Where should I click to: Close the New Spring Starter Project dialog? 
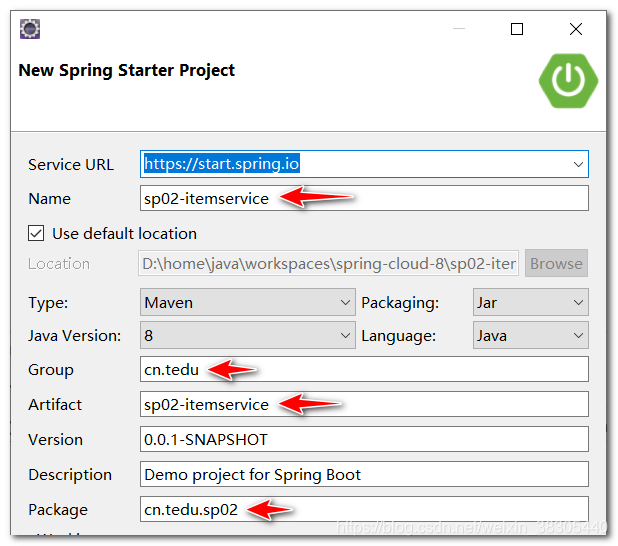click(x=576, y=29)
